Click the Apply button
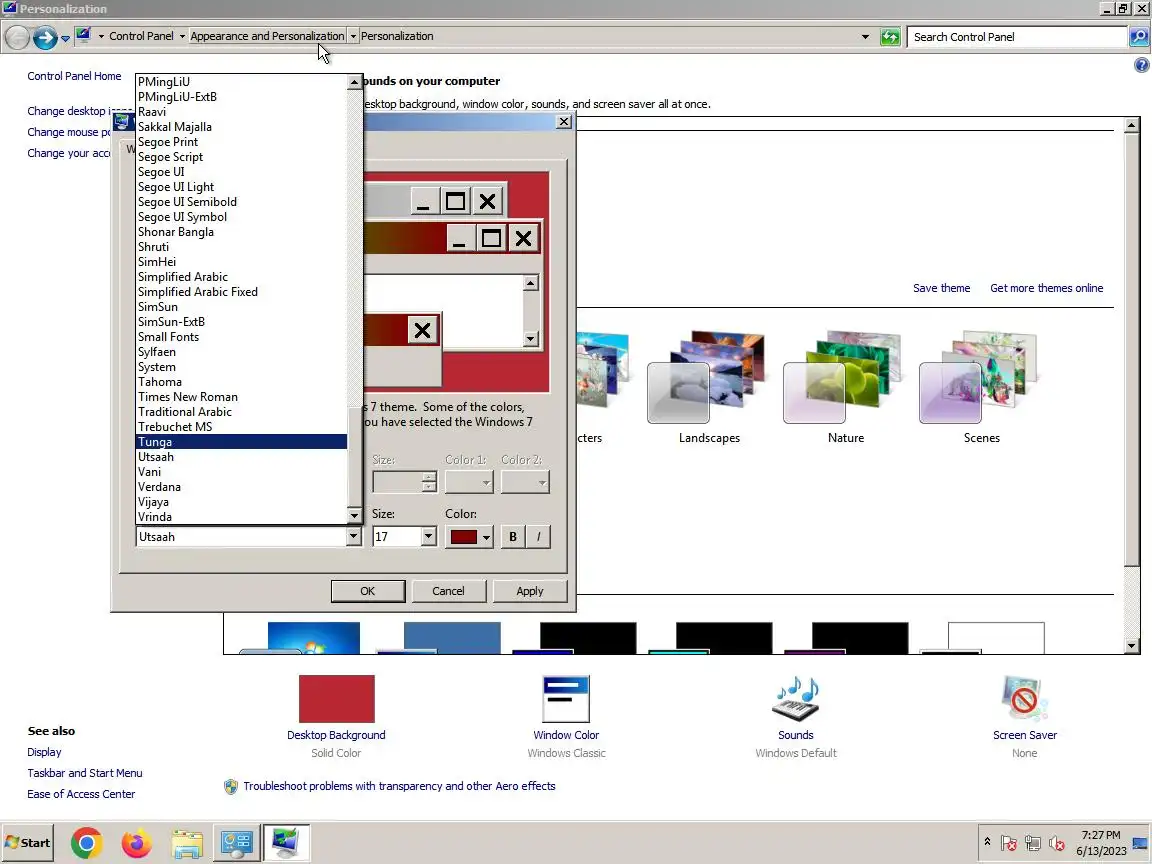The height and width of the screenshot is (864, 1152). (530, 591)
